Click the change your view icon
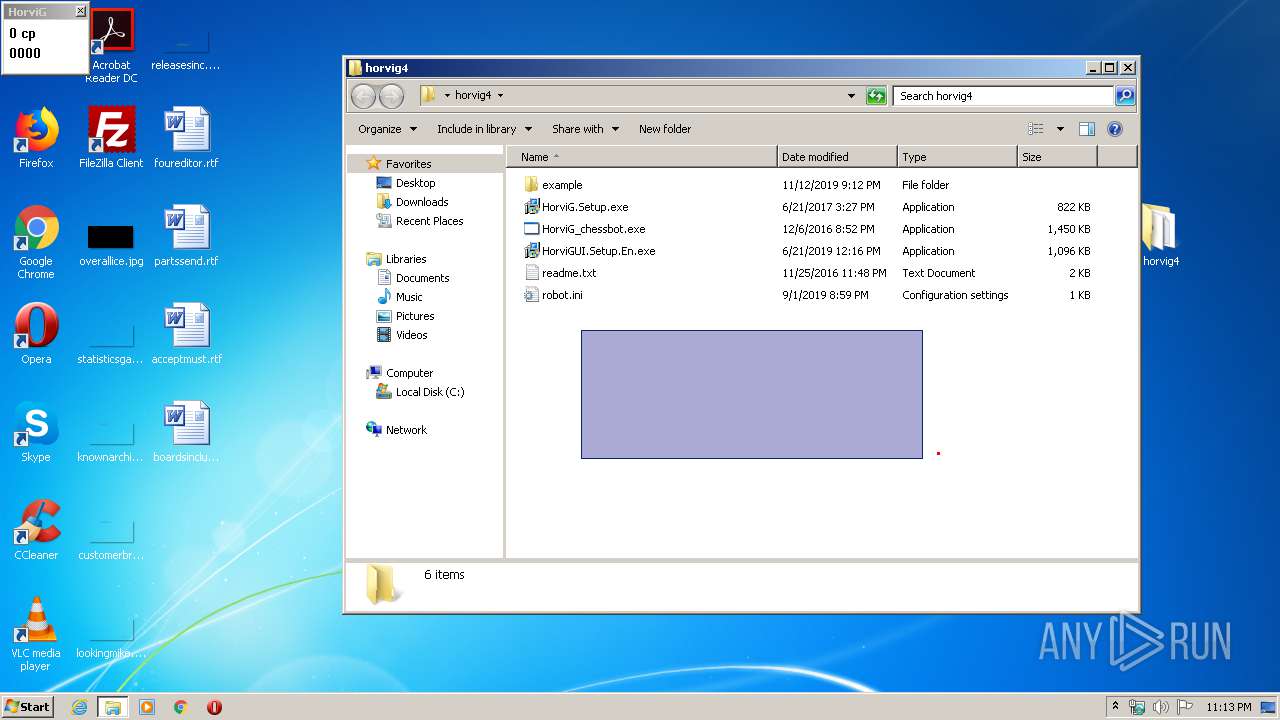Image resolution: width=1280 pixels, height=720 pixels. pyautogui.click(x=1036, y=129)
